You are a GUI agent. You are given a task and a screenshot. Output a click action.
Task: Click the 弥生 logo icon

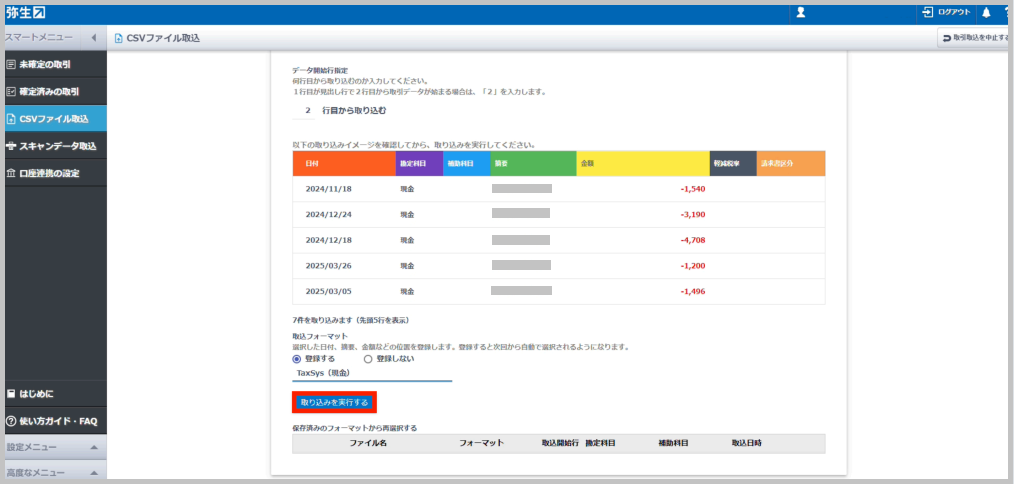pos(39,12)
